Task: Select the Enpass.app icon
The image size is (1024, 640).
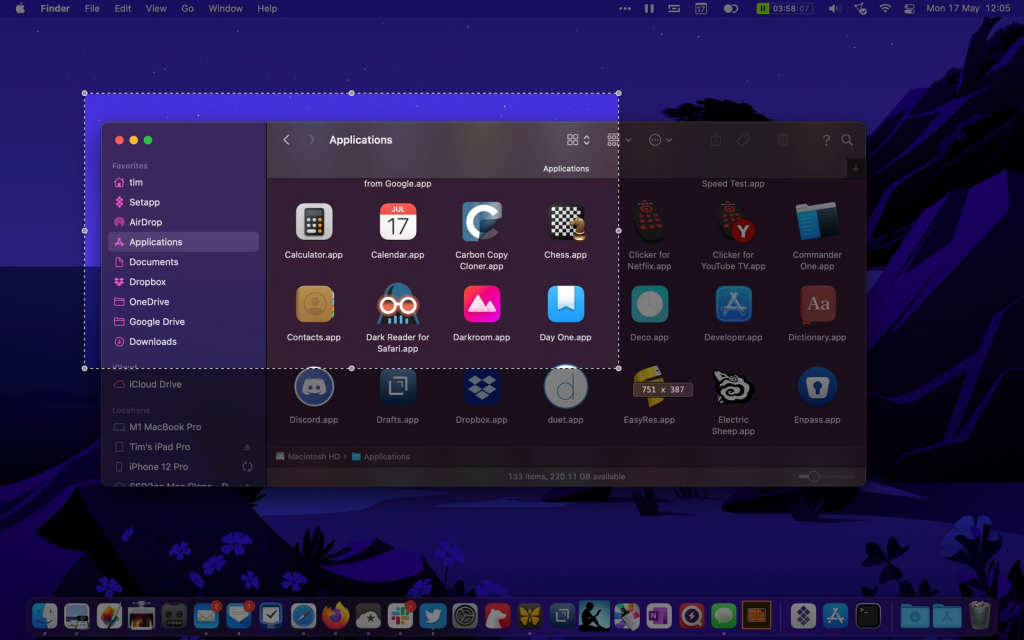Action: (817, 387)
